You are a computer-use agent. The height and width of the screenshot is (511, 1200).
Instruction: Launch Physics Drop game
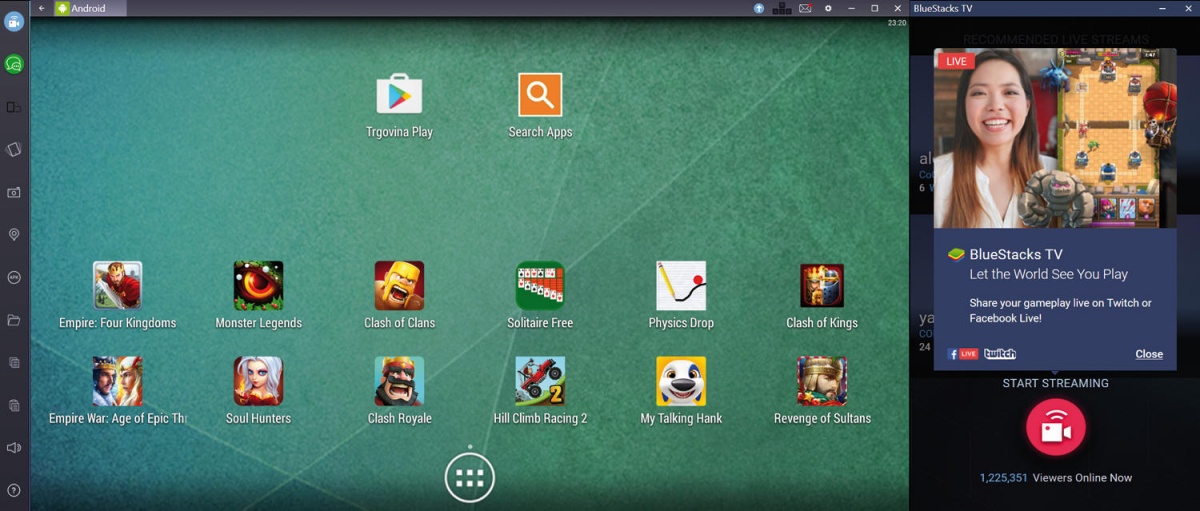coord(681,296)
